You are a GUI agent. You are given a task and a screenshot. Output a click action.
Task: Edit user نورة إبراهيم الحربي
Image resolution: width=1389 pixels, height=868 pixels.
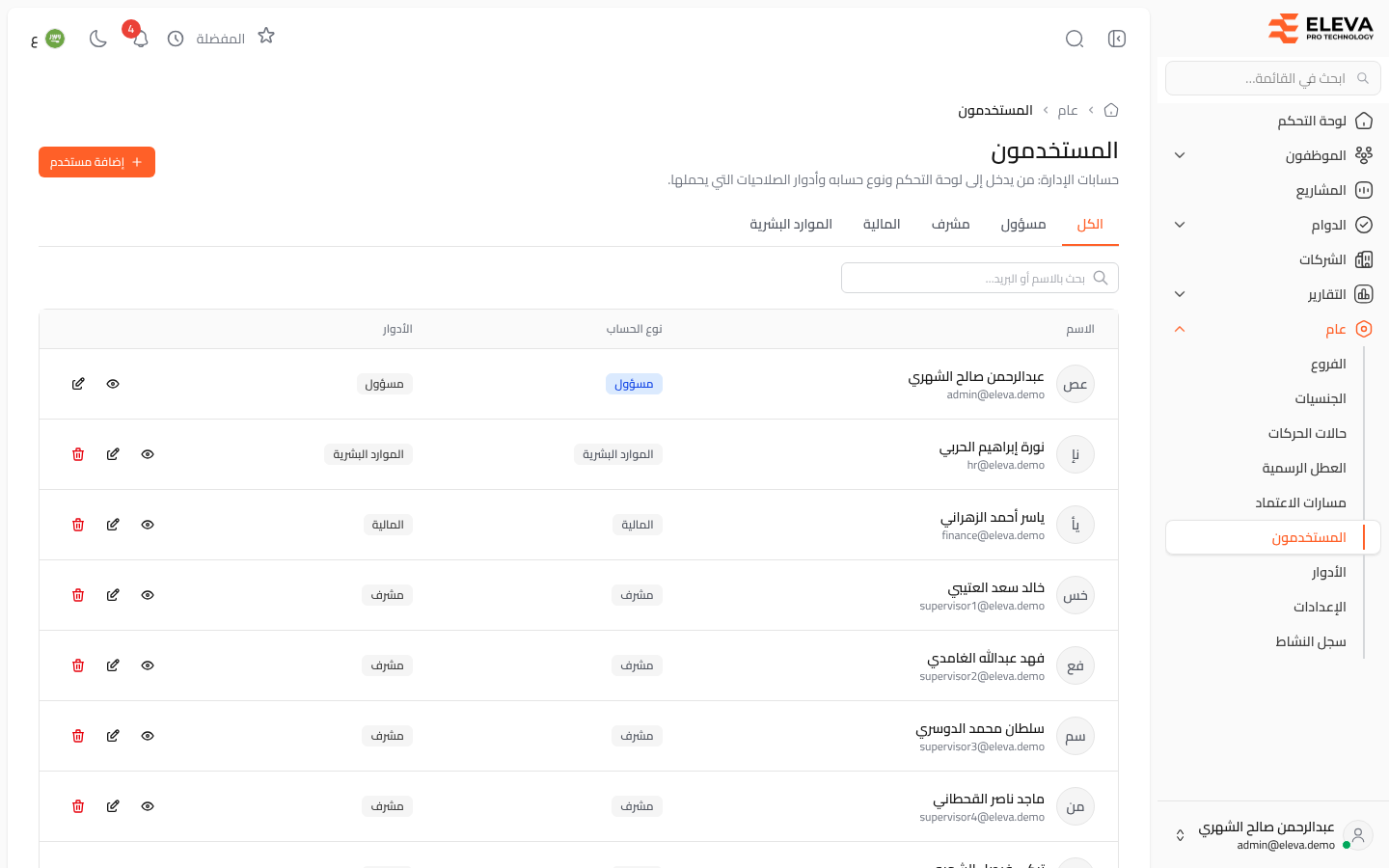coord(113,454)
